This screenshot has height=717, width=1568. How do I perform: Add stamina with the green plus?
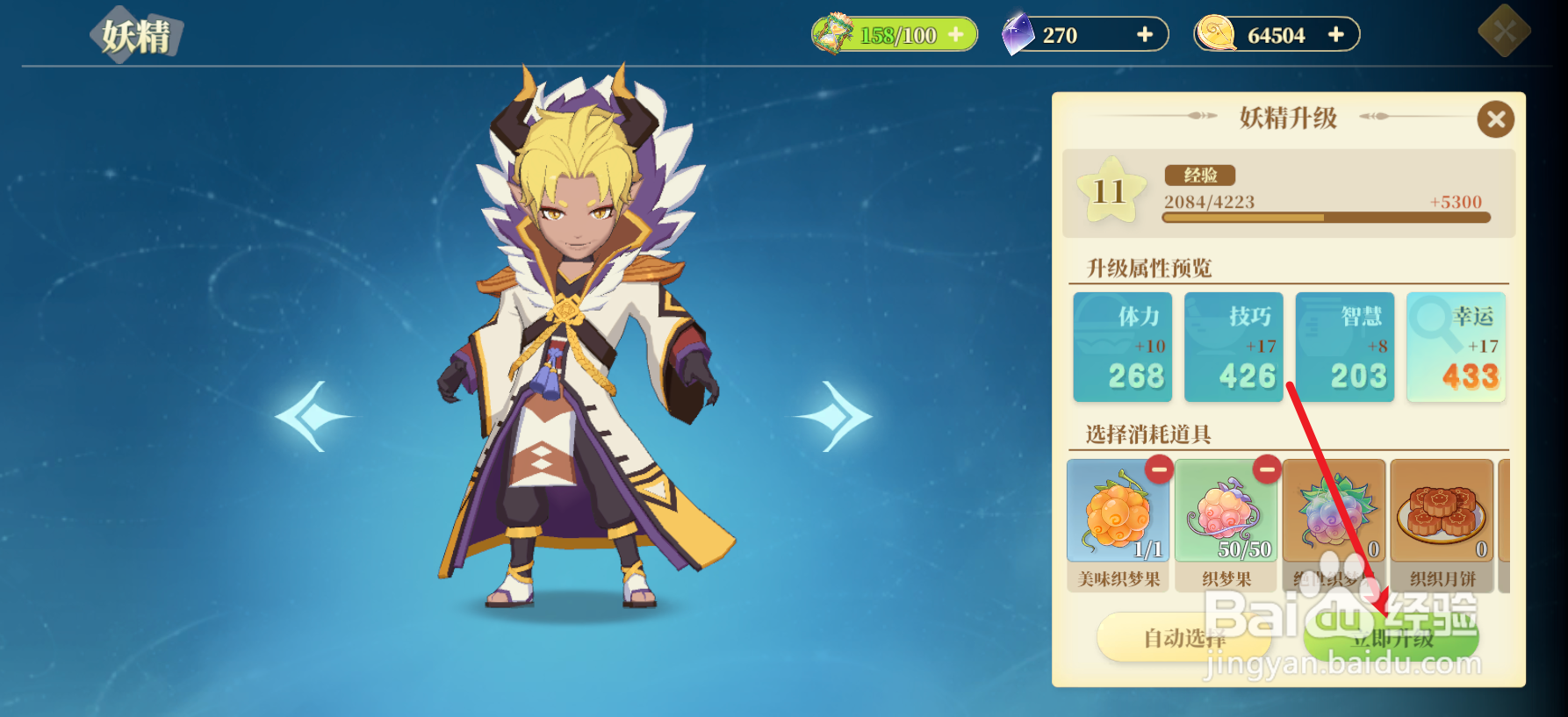pyautogui.click(x=956, y=35)
